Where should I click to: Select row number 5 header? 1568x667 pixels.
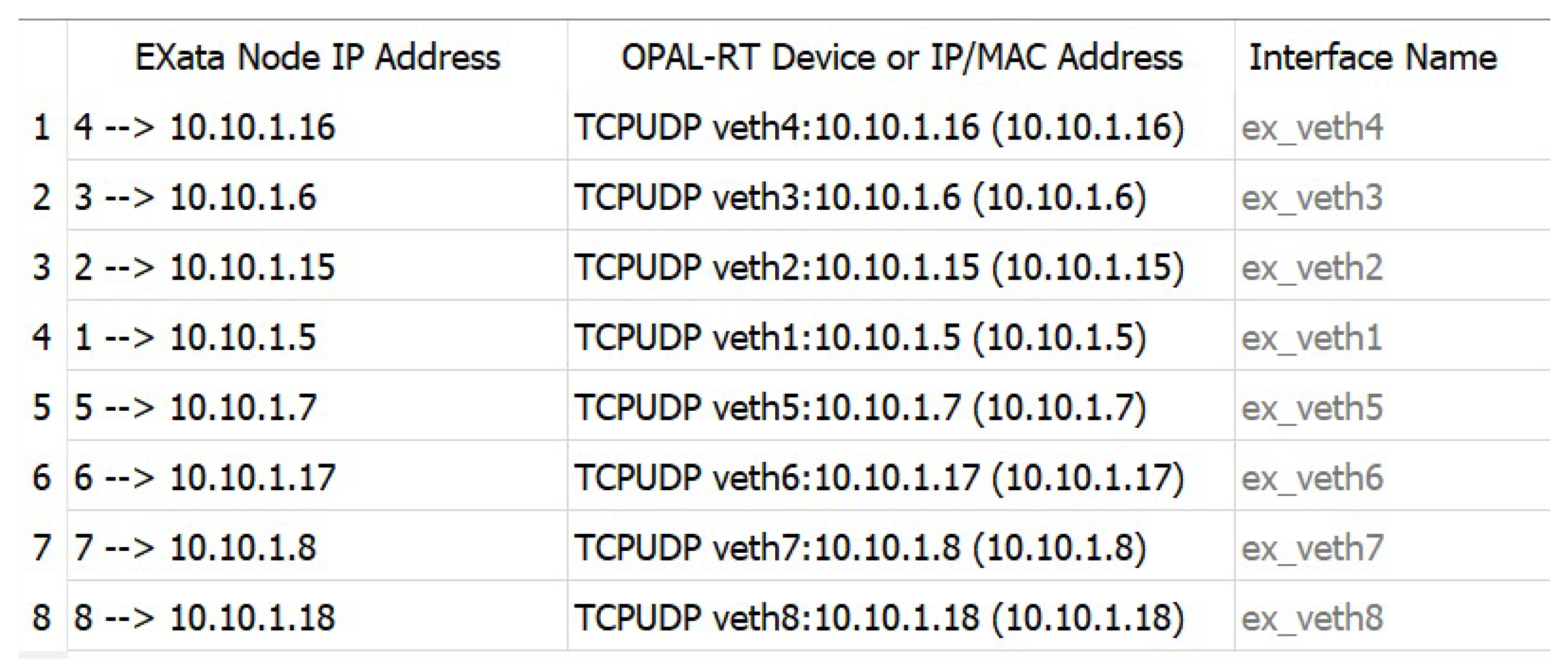41,407
